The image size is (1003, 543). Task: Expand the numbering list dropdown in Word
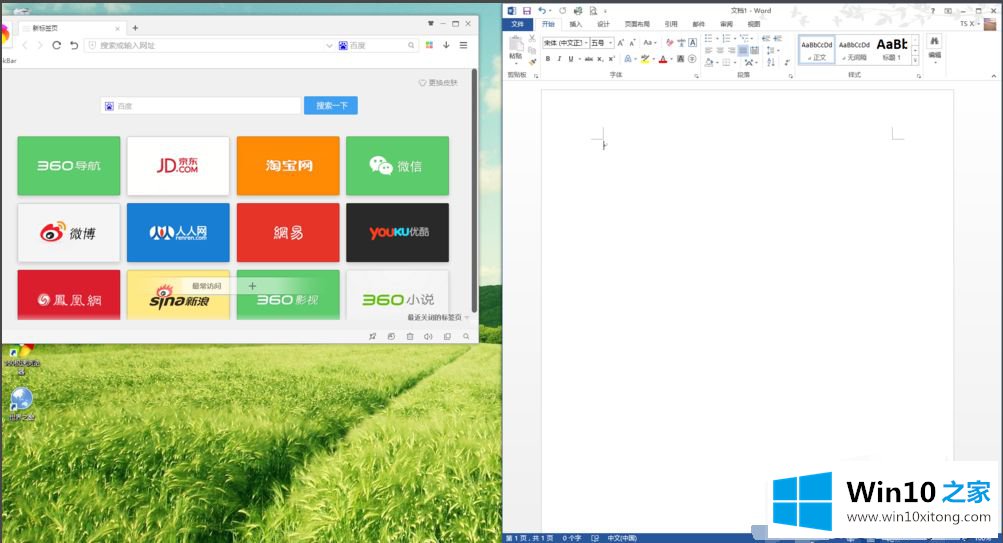click(x=734, y=39)
